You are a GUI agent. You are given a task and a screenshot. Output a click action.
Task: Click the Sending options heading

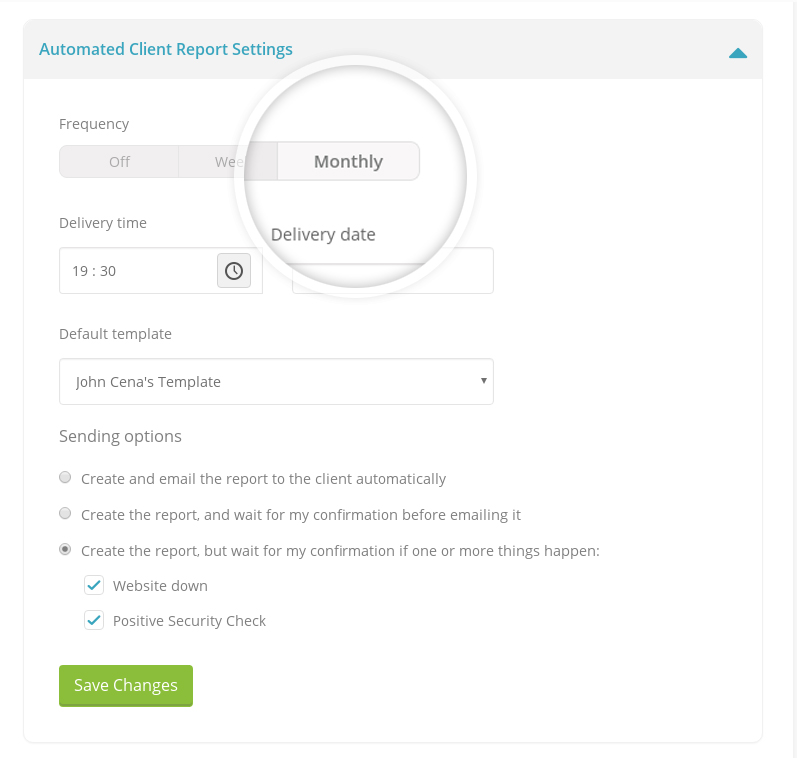coord(120,436)
